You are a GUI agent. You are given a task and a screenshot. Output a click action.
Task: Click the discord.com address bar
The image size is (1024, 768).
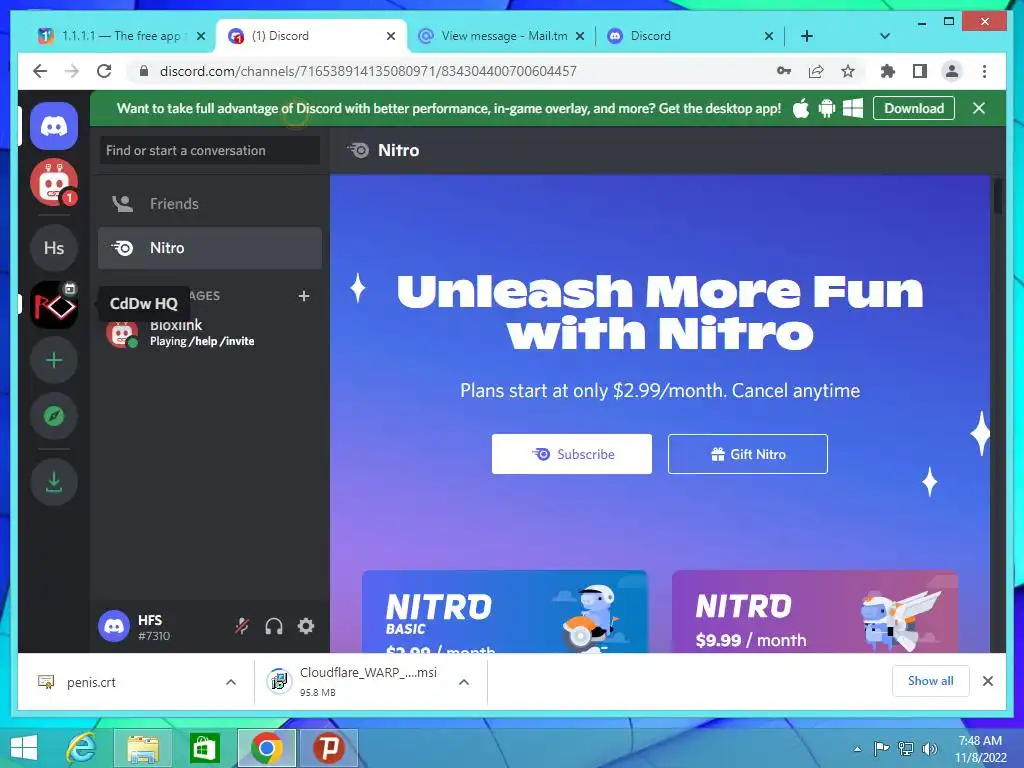[x=368, y=71]
